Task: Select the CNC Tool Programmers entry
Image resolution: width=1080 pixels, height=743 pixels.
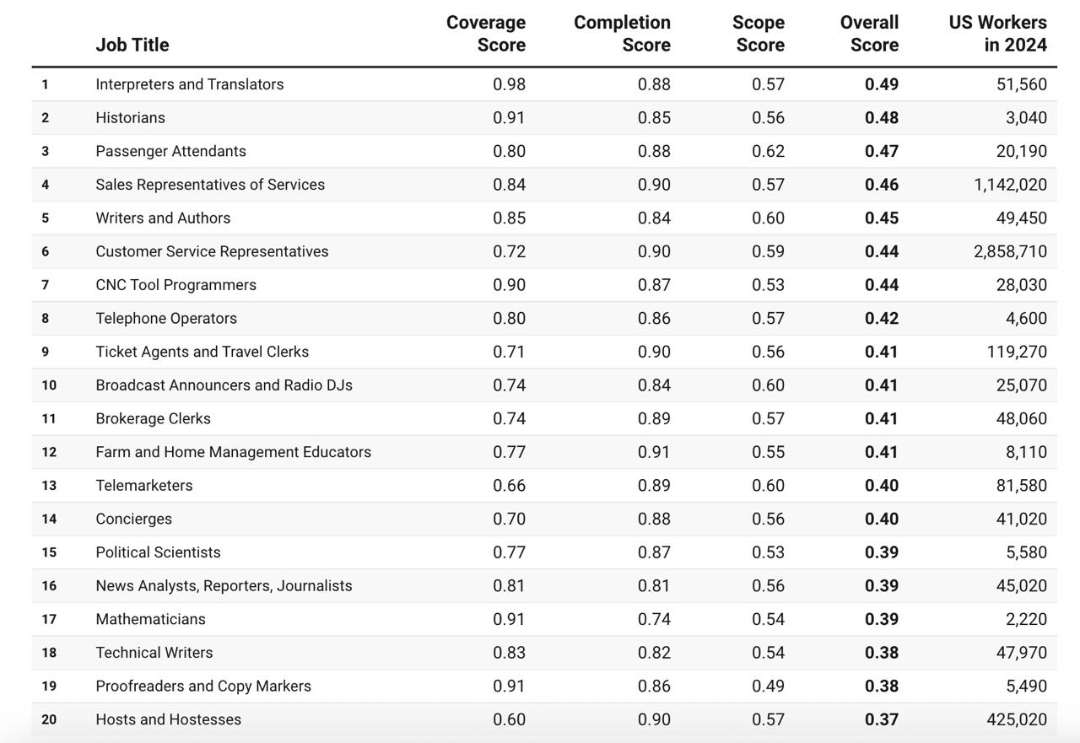Action: (176, 285)
